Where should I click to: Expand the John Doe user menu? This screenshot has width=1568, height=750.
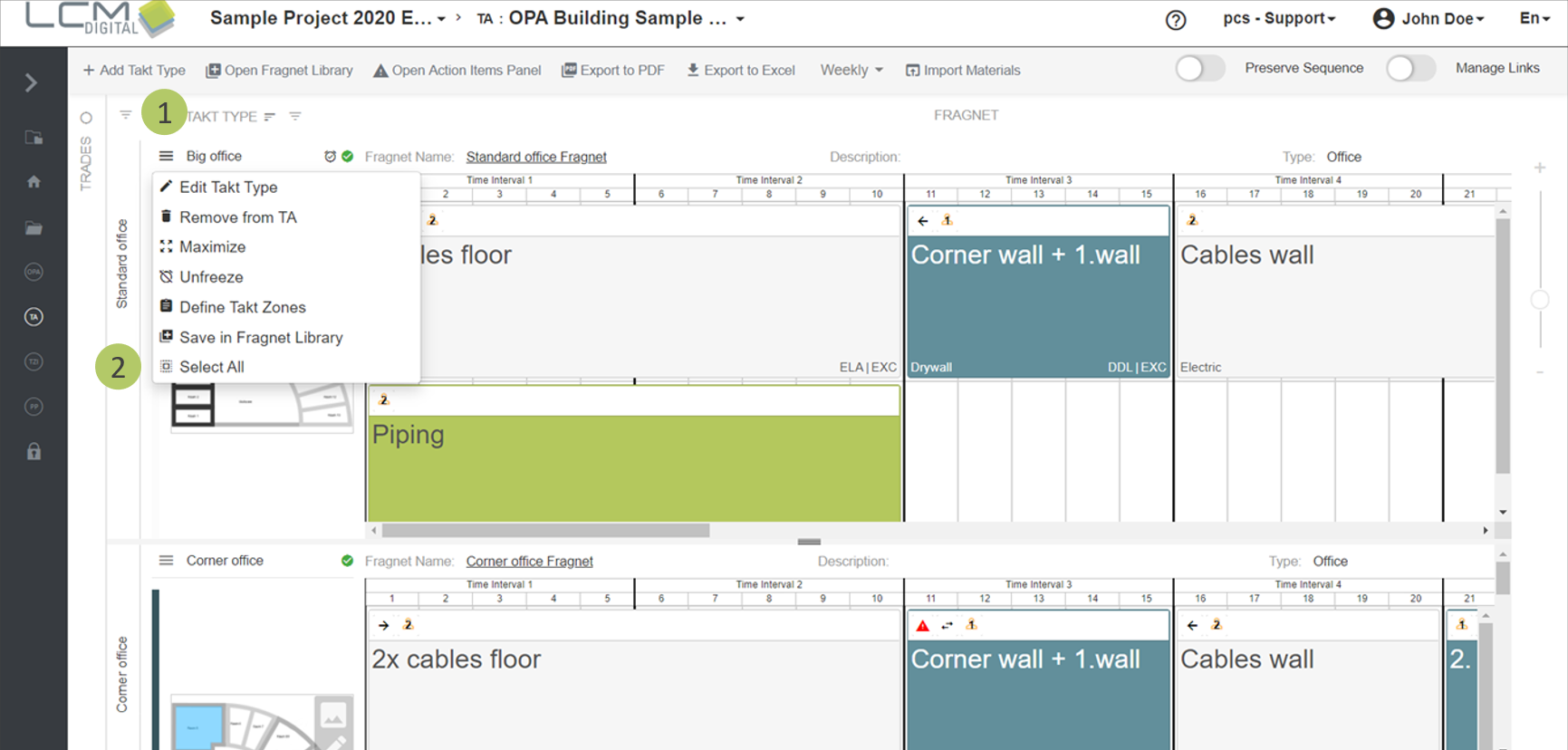pyautogui.click(x=1429, y=18)
